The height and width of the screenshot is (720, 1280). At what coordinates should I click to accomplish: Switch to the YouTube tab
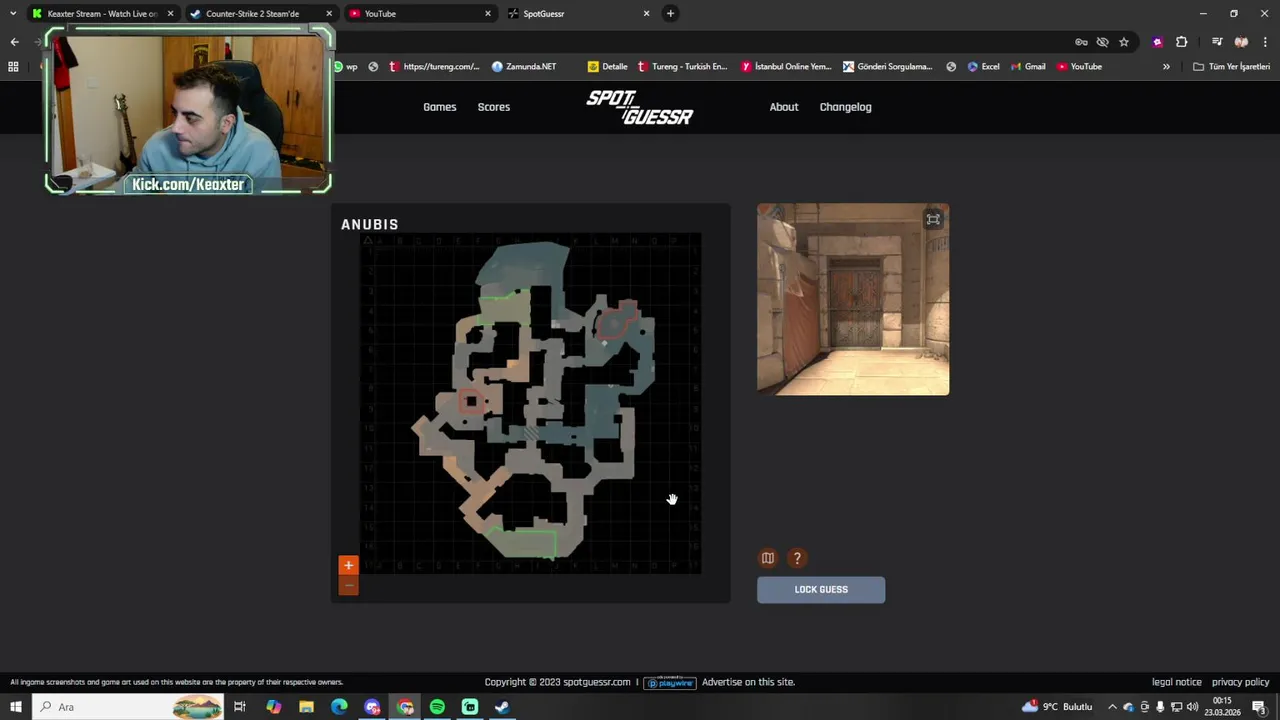[421, 14]
